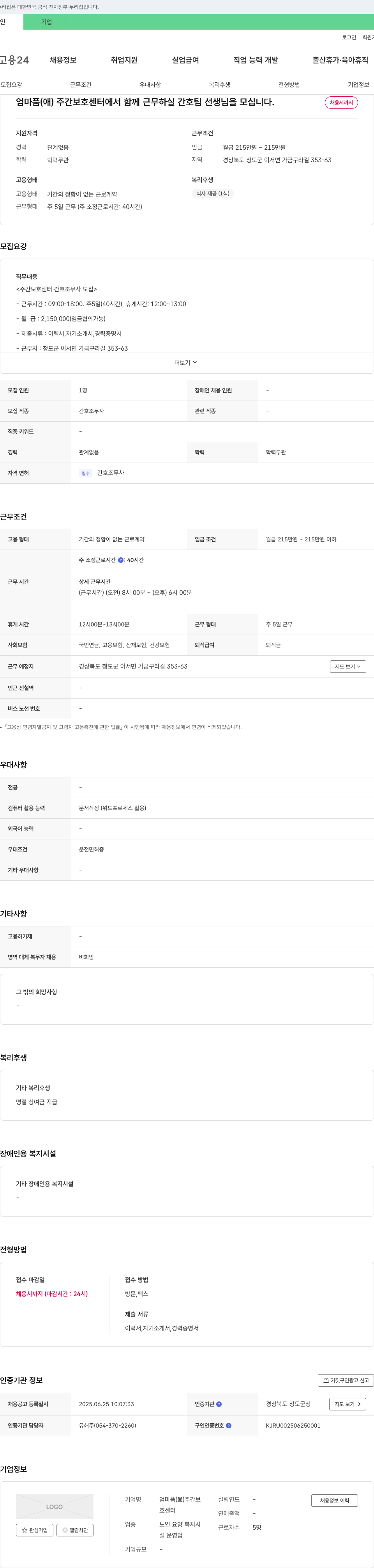Click the 엄마품(愛)주간보호센터 company name

(180, 1505)
